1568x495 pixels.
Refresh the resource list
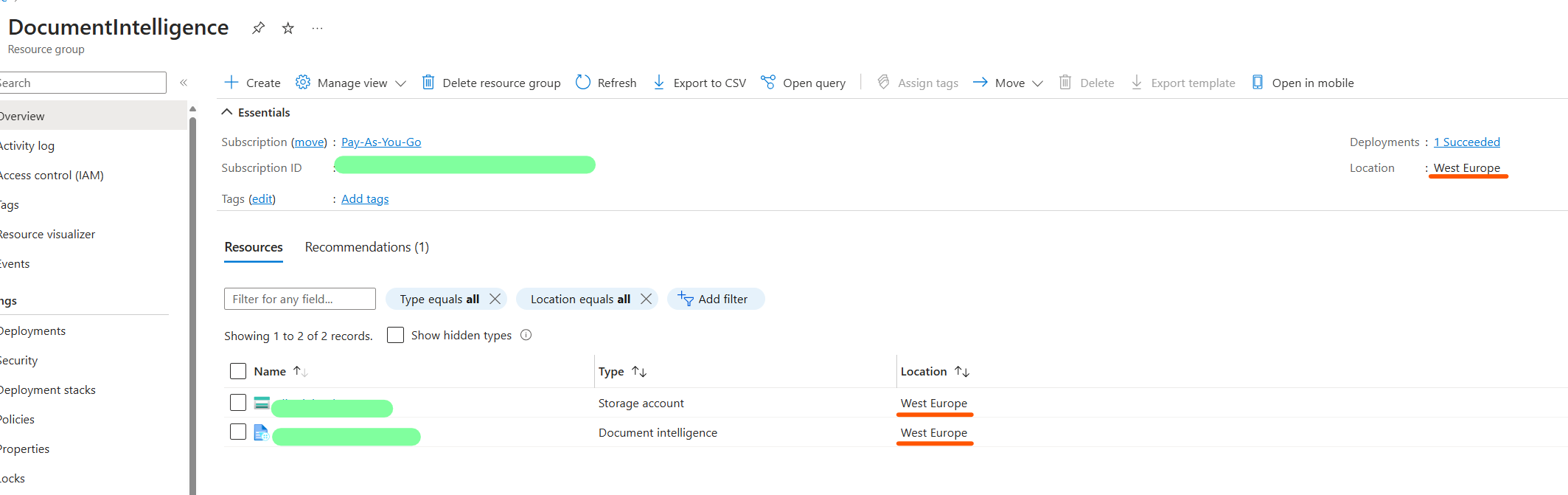pyautogui.click(x=606, y=83)
